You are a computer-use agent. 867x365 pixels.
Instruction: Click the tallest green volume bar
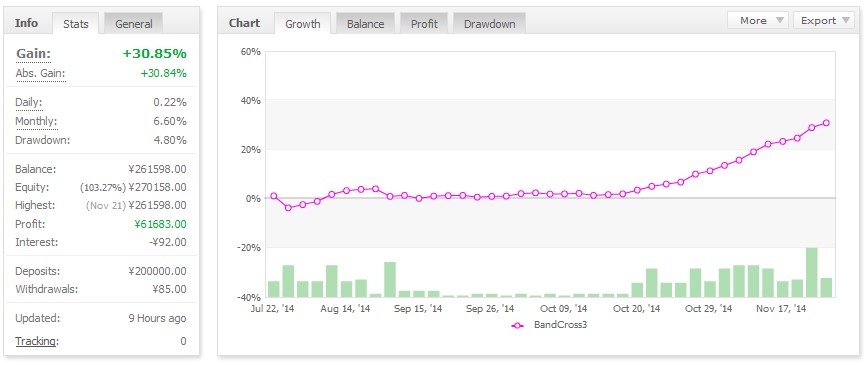(x=812, y=272)
